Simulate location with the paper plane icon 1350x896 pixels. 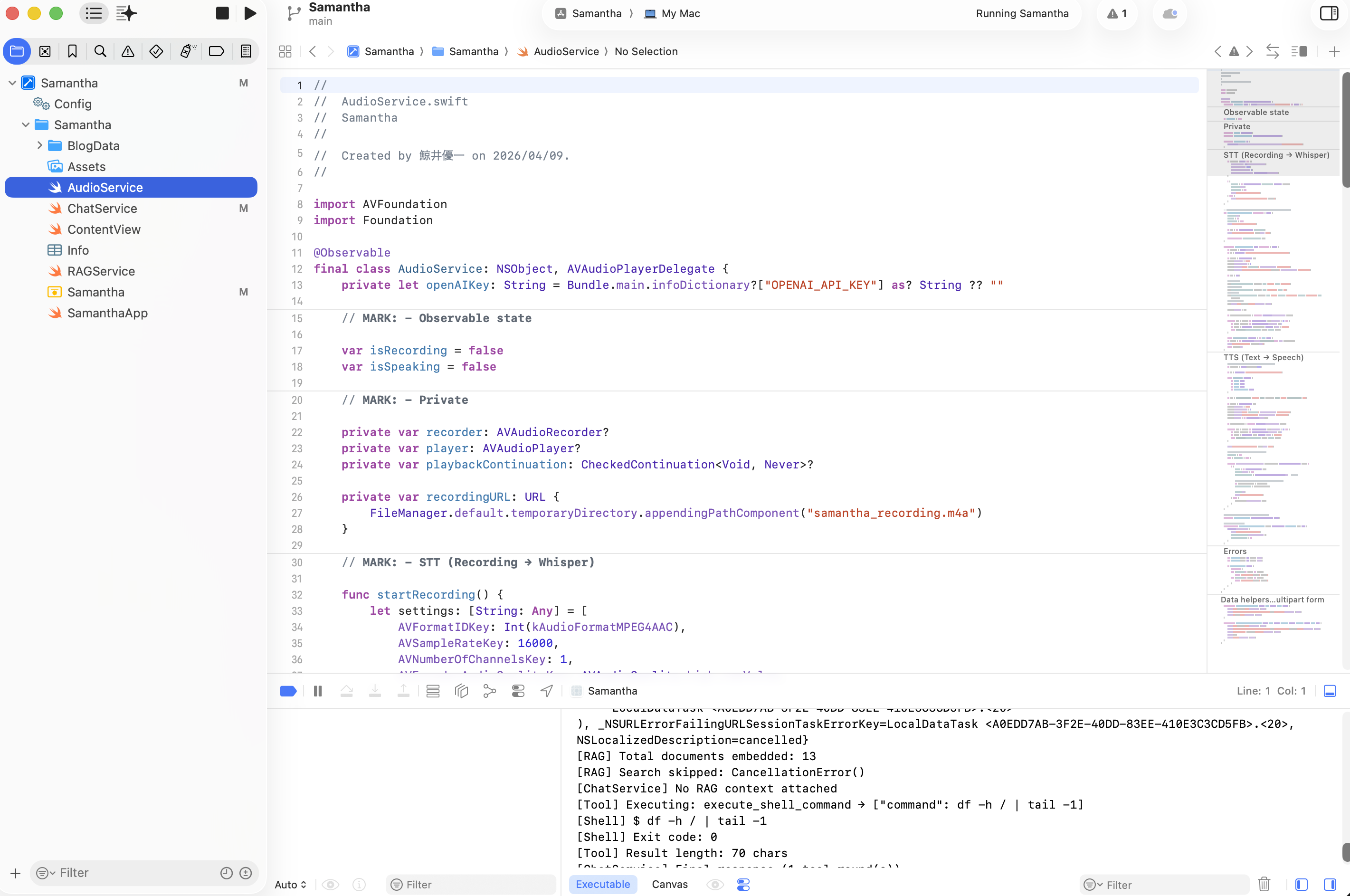click(x=546, y=691)
